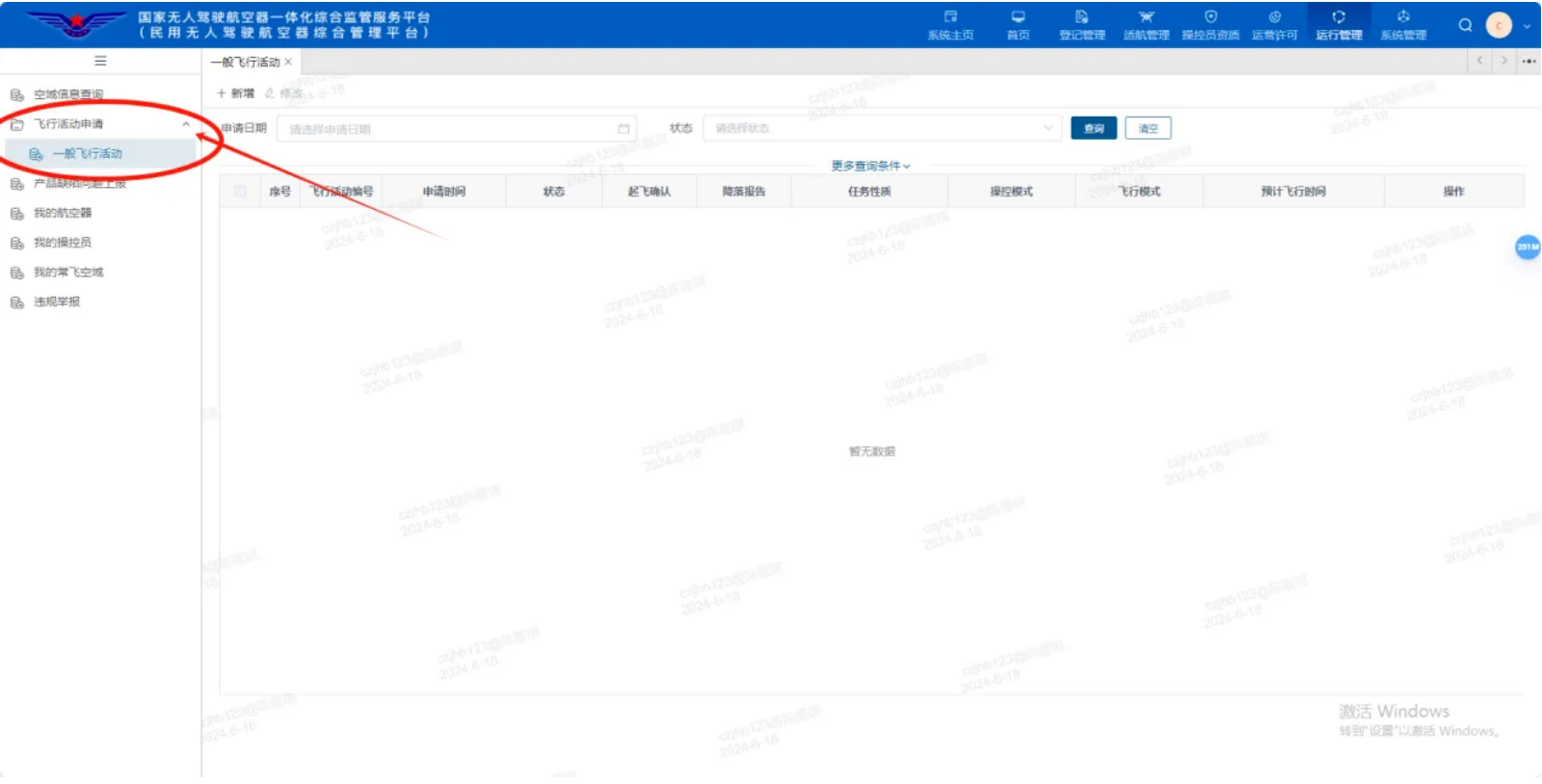Focus the 申请日期 date input
Viewport: 1542px width, 784px height.
point(457,129)
